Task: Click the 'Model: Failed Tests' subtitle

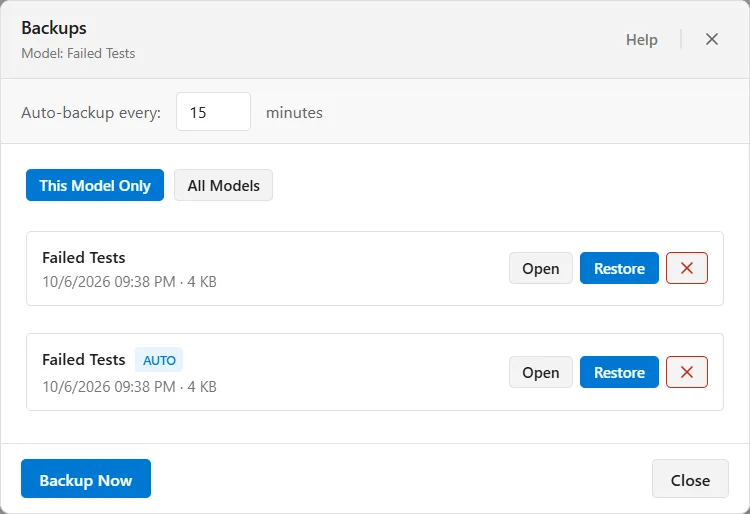Action: pyautogui.click(x=78, y=53)
